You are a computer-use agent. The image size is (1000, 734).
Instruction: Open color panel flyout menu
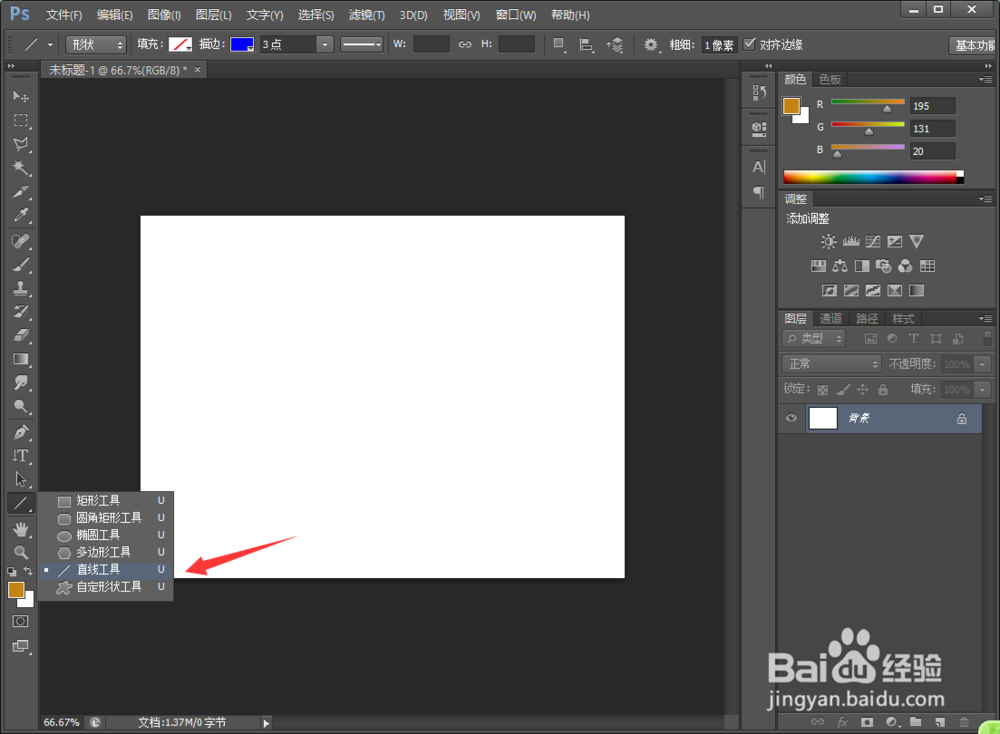click(986, 79)
